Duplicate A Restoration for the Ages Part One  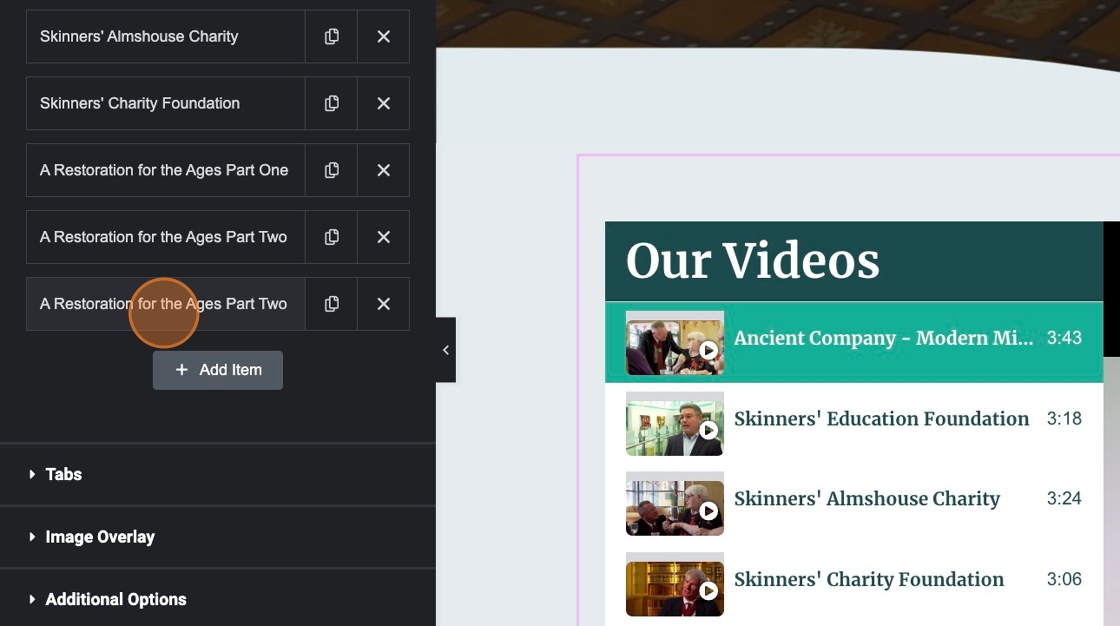pos(331,170)
